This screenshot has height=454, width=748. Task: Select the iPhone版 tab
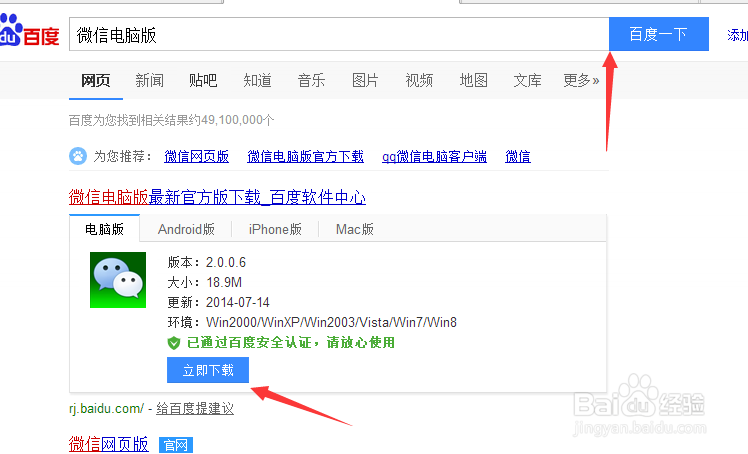point(275,229)
